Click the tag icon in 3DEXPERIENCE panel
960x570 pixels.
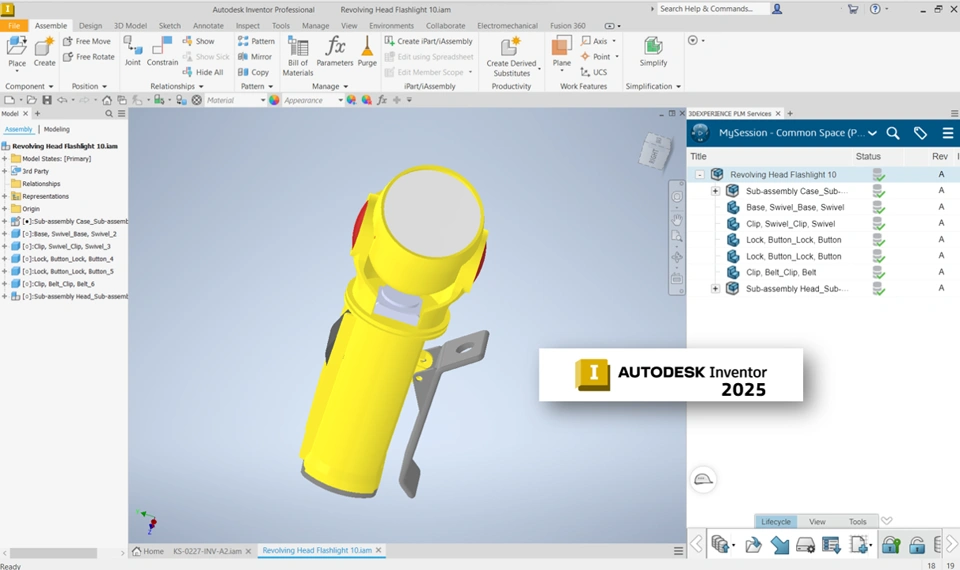[920, 133]
